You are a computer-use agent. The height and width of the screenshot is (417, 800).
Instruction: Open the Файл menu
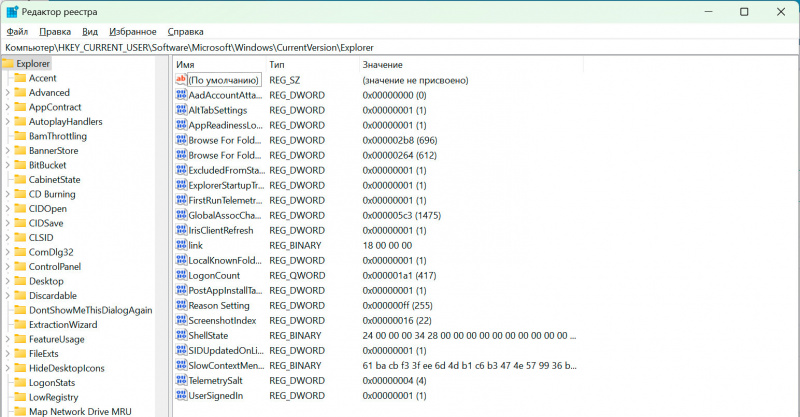point(17,32)
